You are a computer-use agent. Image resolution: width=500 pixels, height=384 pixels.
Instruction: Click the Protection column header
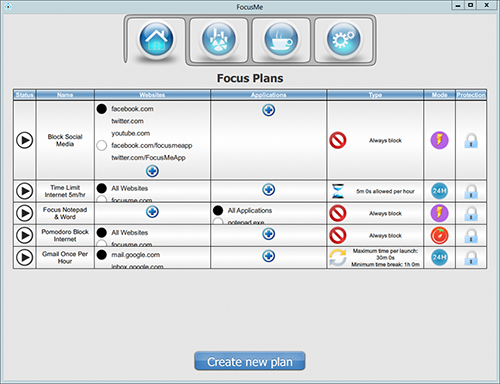[471, 95]
